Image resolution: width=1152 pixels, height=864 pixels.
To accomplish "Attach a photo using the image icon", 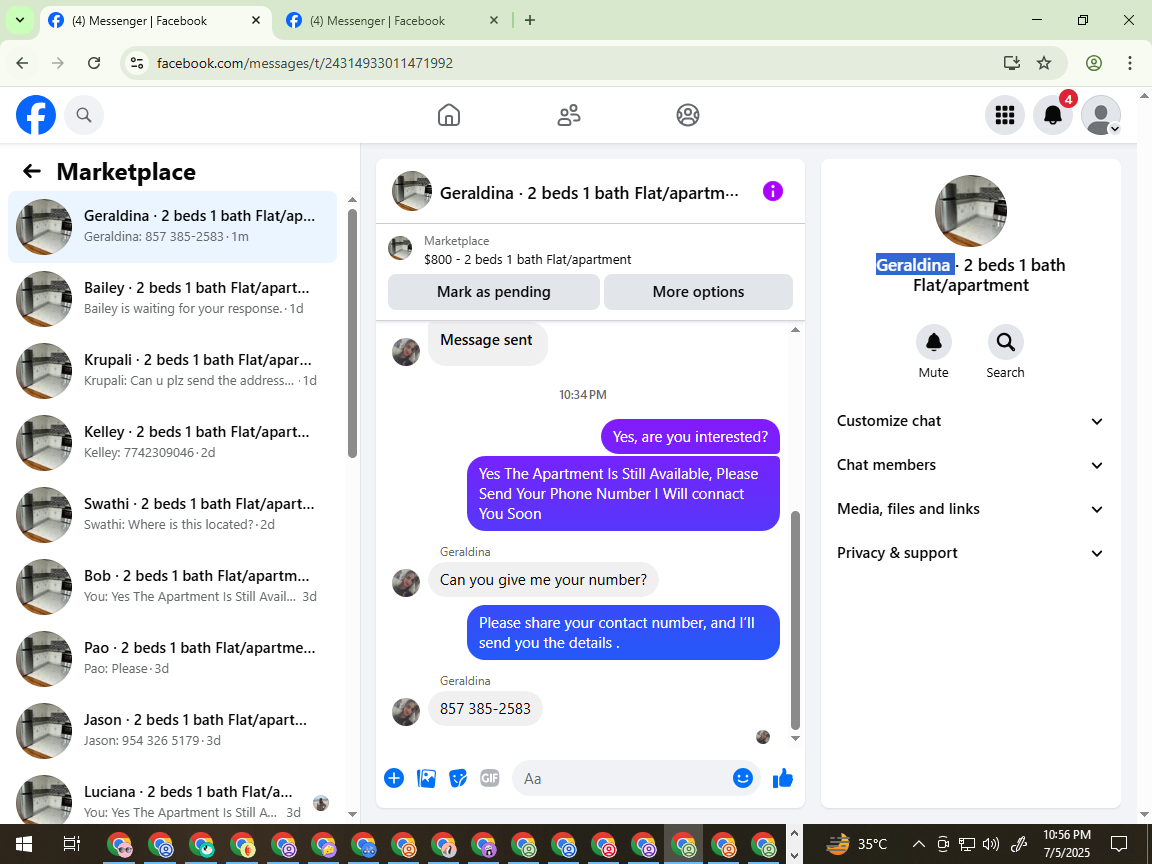I will click(426, 778).
